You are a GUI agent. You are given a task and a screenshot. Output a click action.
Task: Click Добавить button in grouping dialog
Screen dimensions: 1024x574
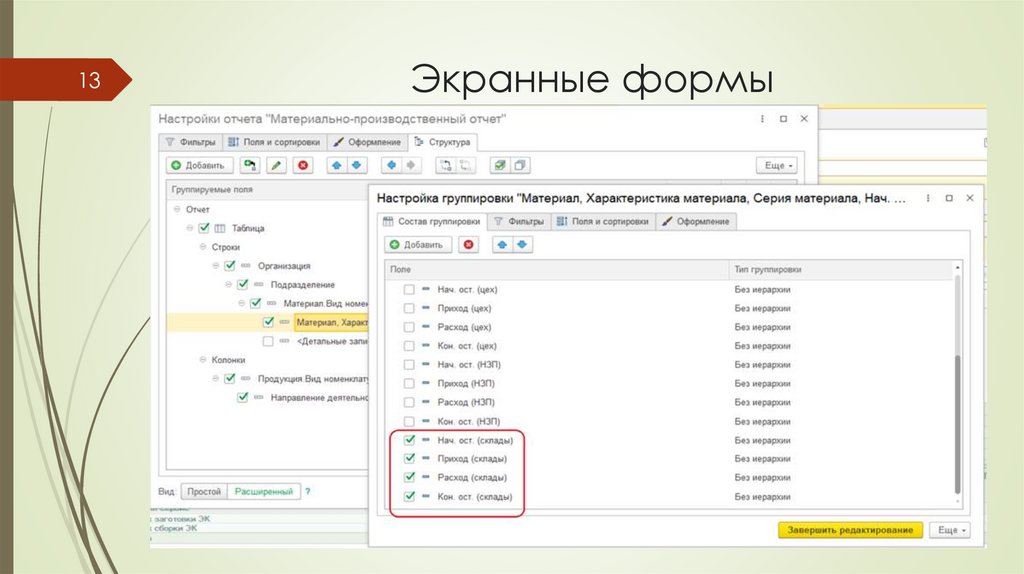coord(417,245)
